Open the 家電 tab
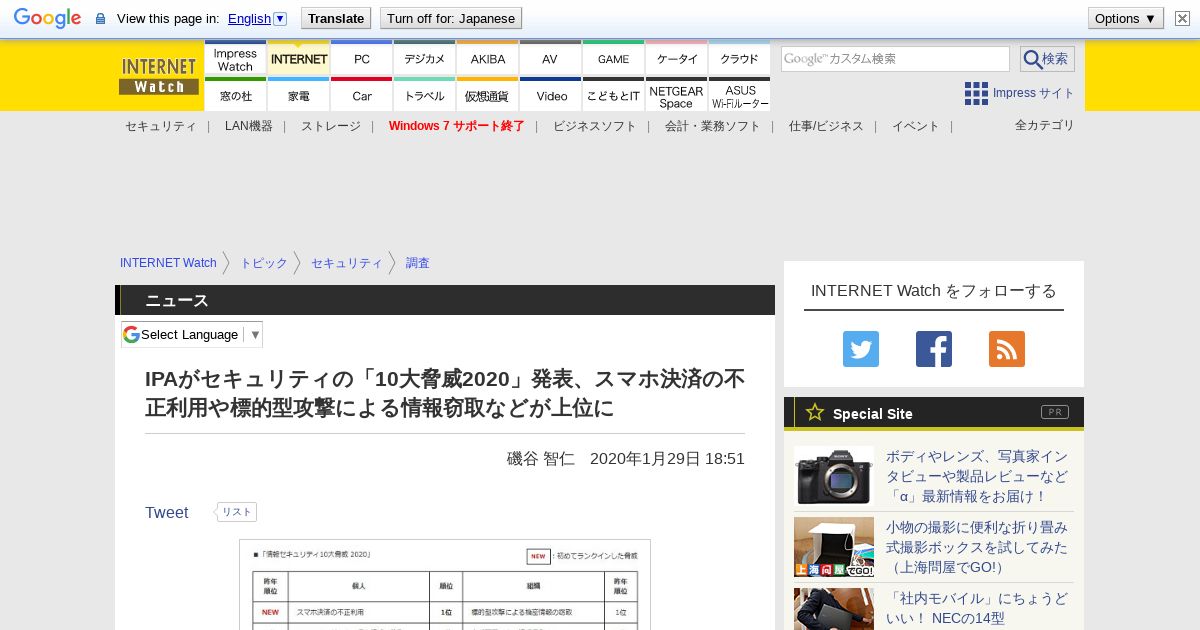Viewport: 1200px width, 630px height. [x=299, y=96]
